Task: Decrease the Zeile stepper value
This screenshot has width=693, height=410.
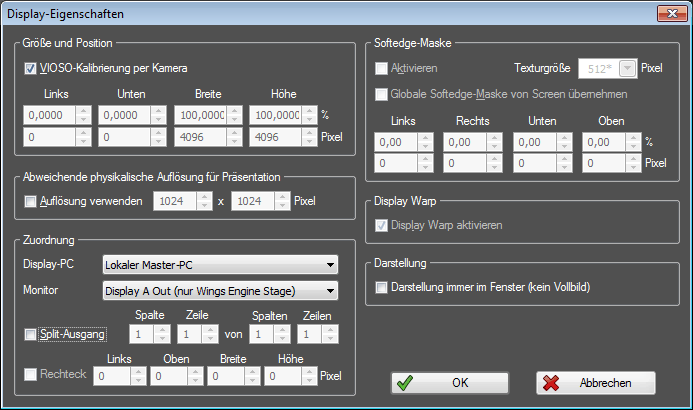Action: click(x=210, y=339)
